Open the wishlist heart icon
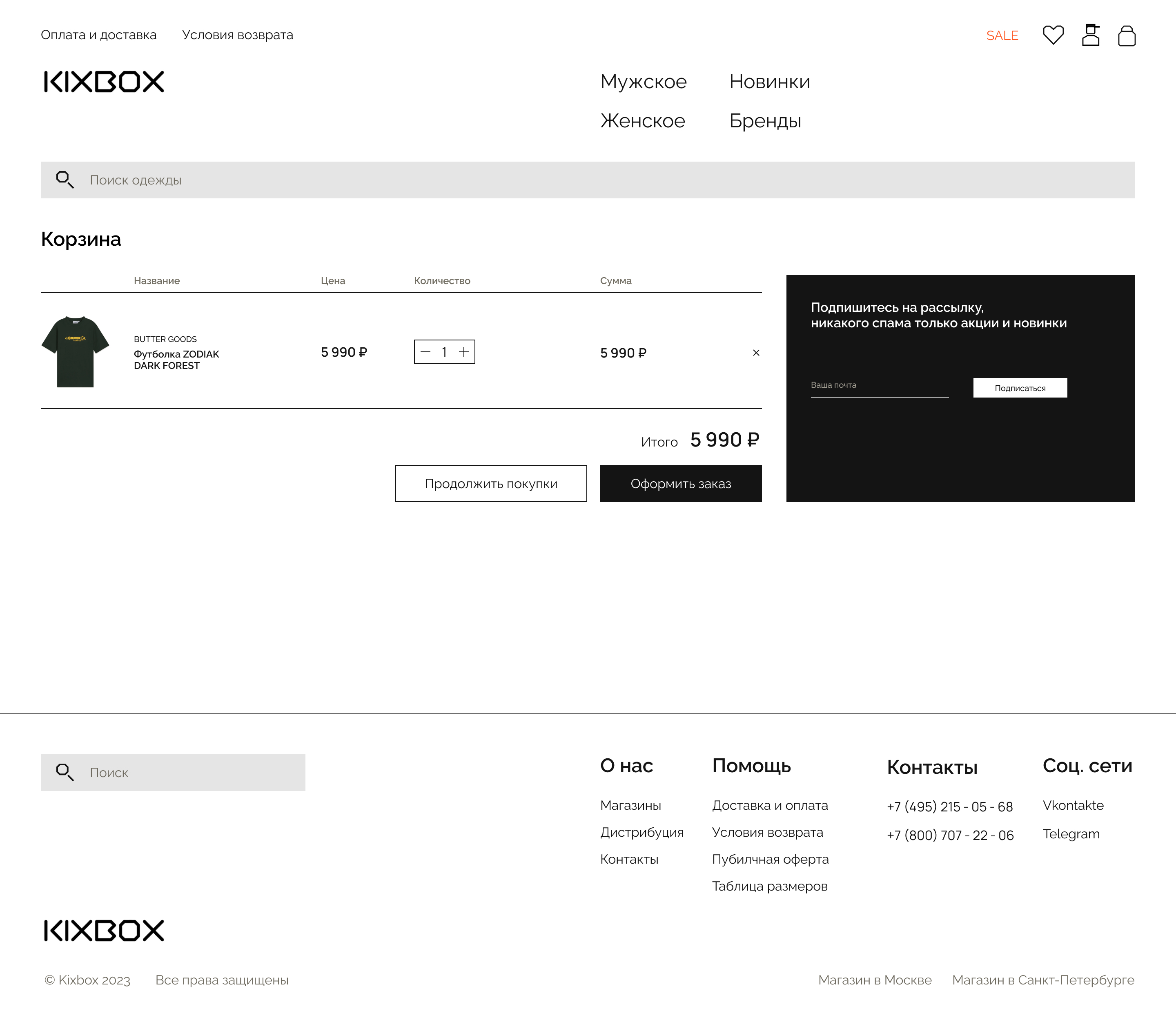 tap(1053, 35)
